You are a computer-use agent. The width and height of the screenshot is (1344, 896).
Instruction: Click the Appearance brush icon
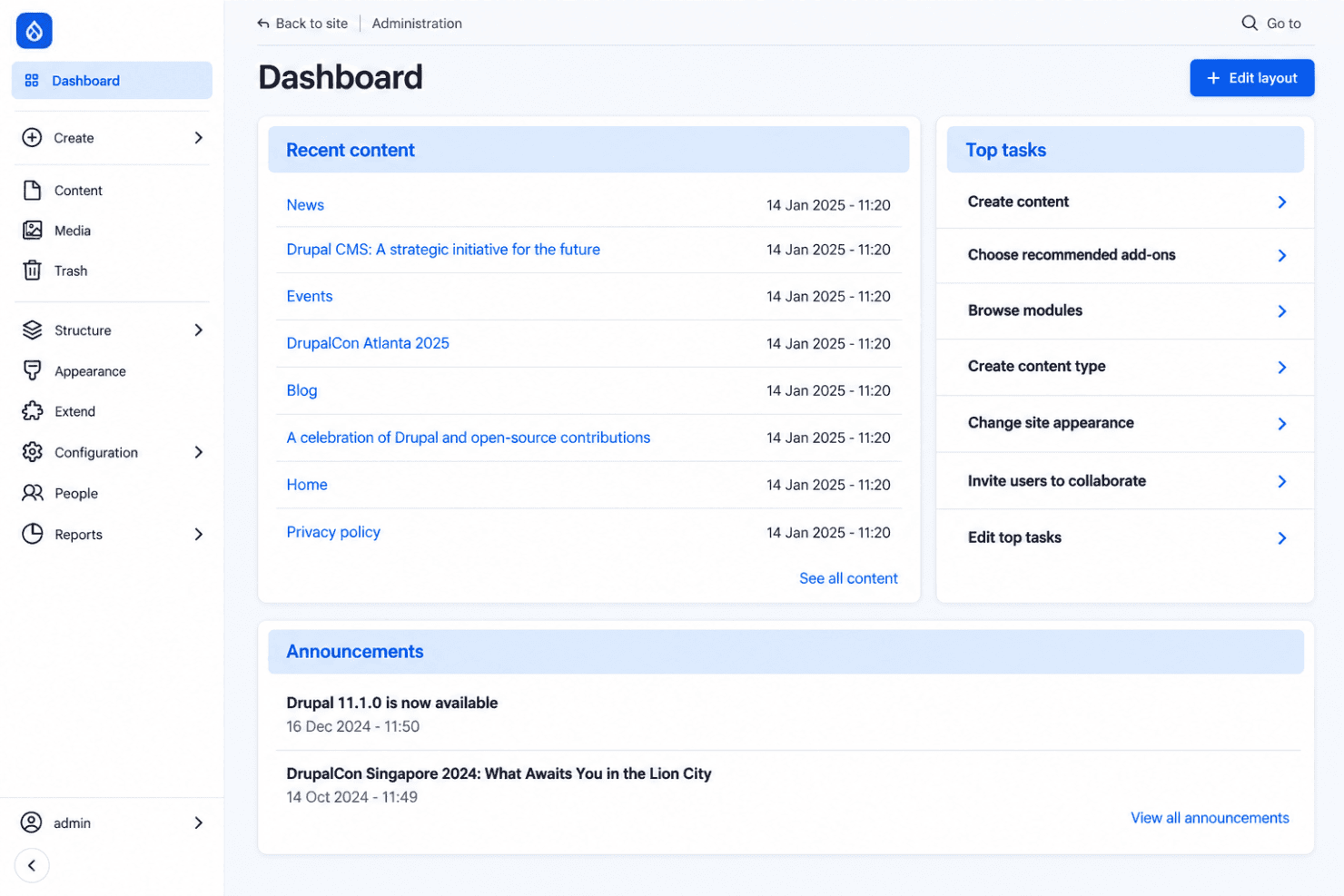[32, 370]
